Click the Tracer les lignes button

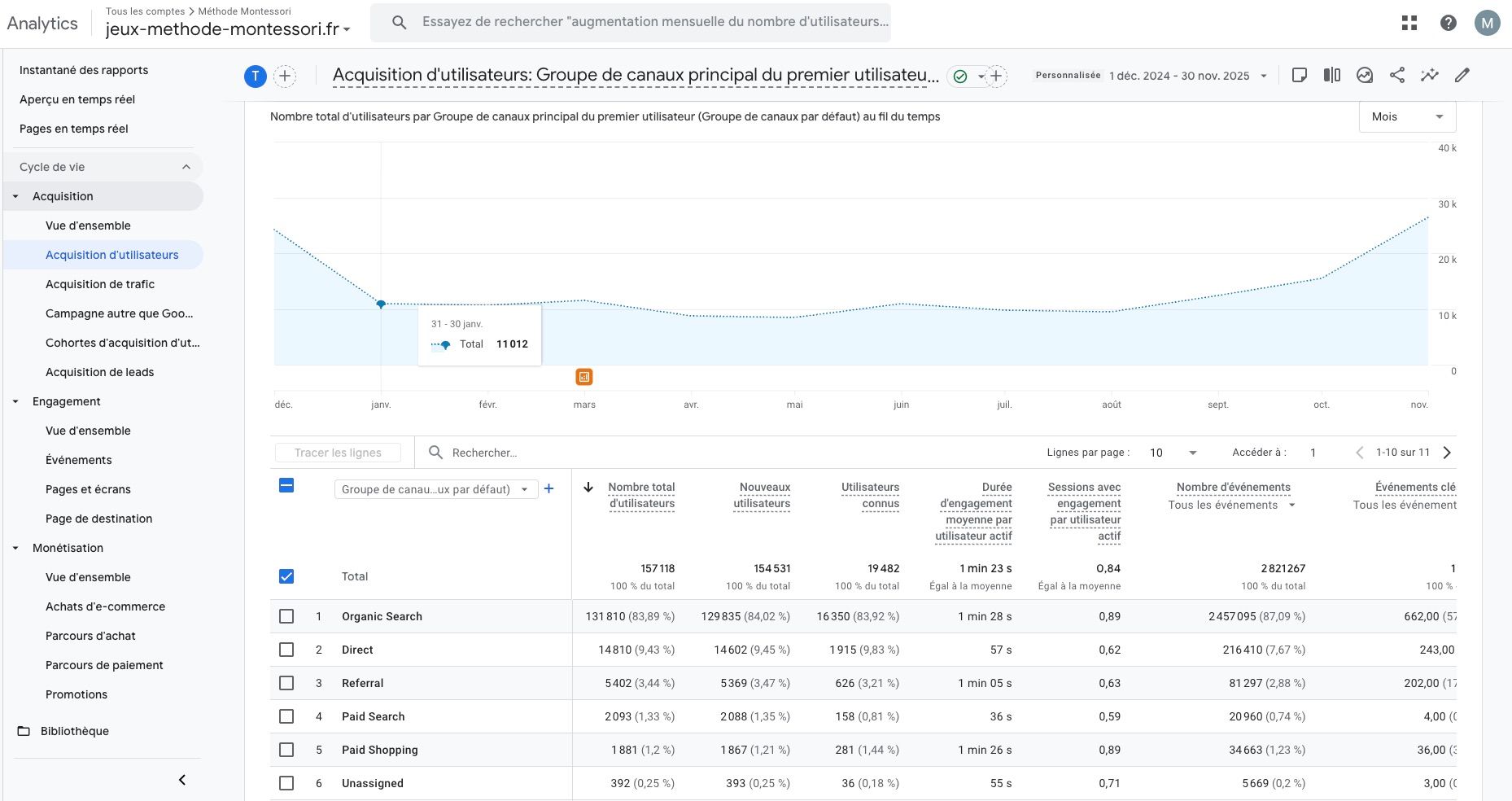[338, 453]
